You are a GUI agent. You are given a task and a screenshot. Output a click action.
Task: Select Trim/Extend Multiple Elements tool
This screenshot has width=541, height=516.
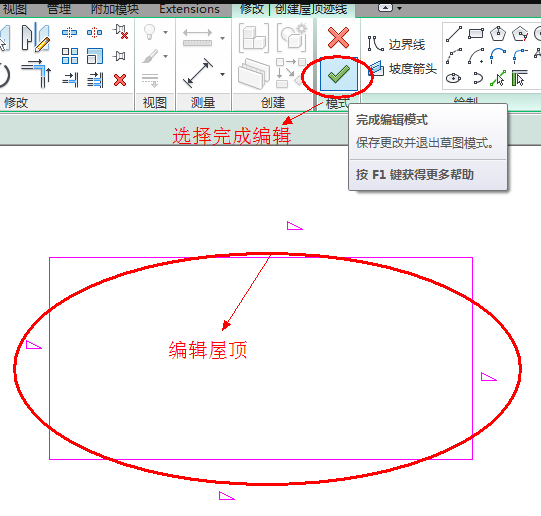[95, 80]
